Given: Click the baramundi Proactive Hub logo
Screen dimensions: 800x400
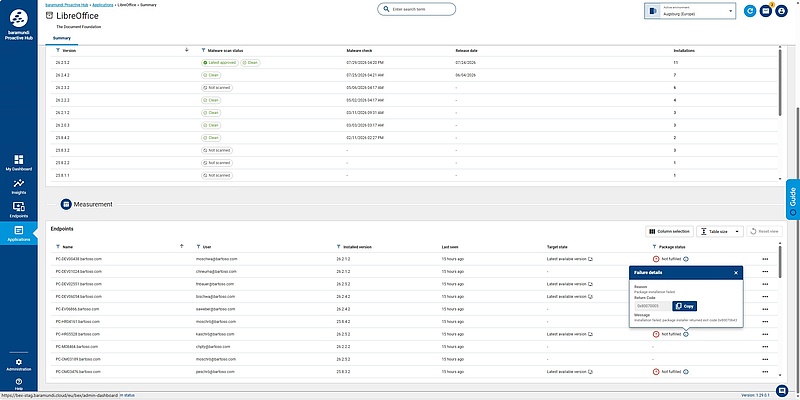Looking at the screenshot, I should pos(18,24).
